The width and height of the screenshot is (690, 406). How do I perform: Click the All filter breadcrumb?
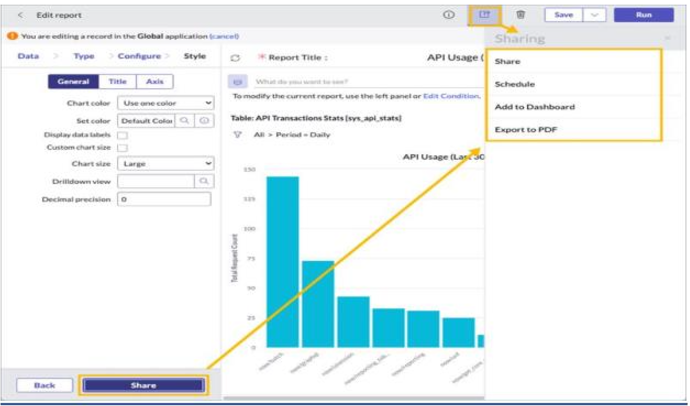(259, 135)
